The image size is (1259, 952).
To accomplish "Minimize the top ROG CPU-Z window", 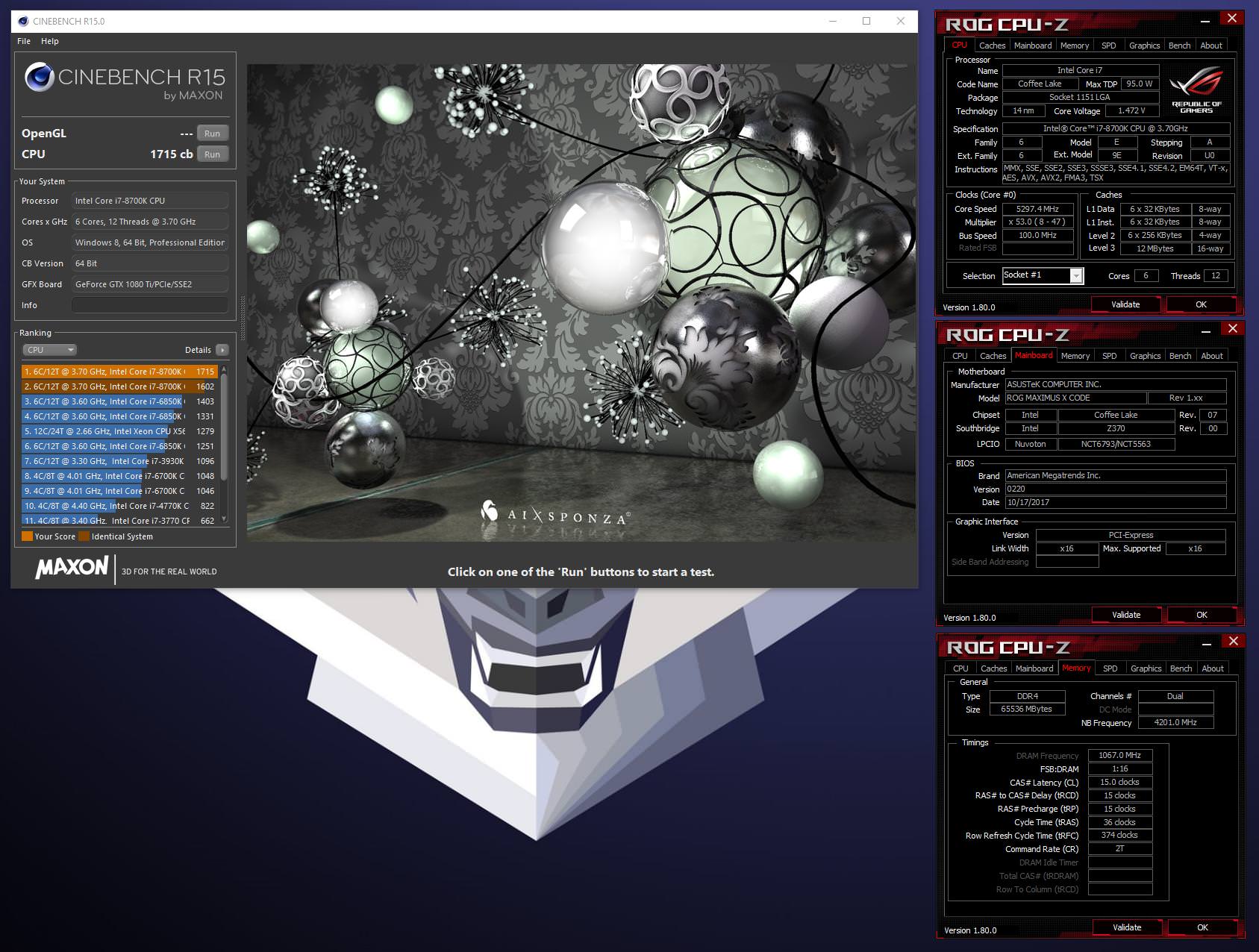I will click(x=1206, y=20).
